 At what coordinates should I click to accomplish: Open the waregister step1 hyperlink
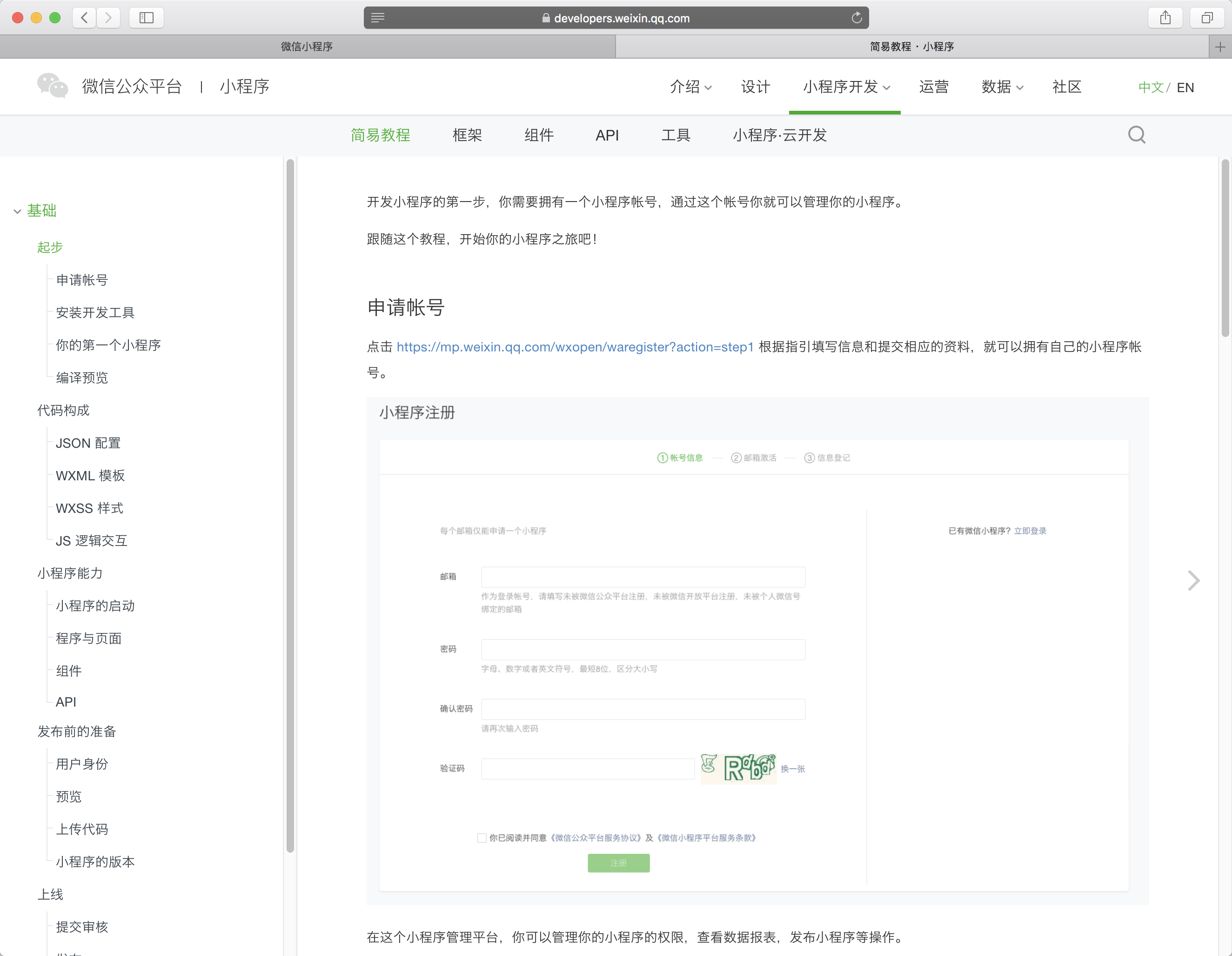[x=575, y=346]
